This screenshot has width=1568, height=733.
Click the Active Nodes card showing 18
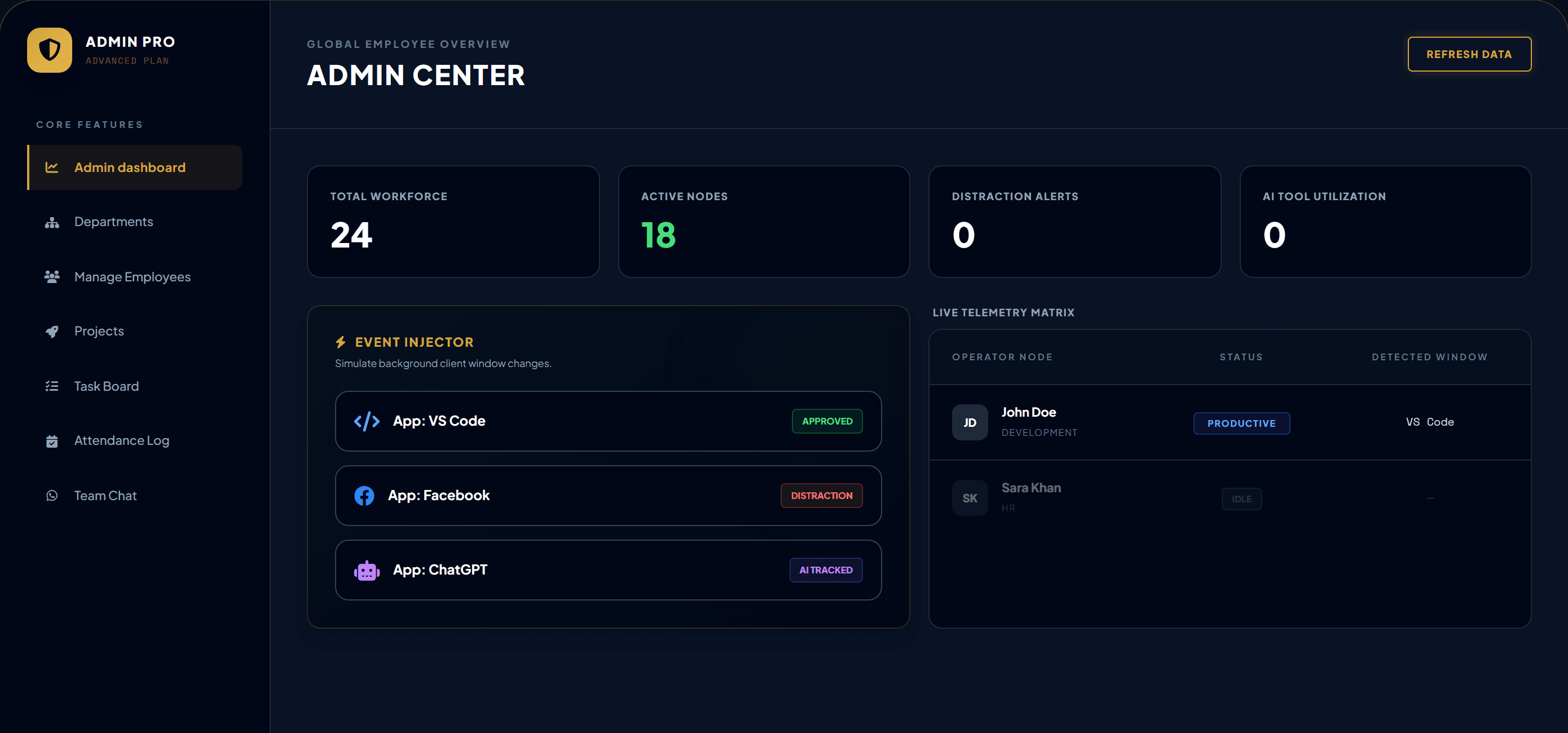tap(764, 222)
